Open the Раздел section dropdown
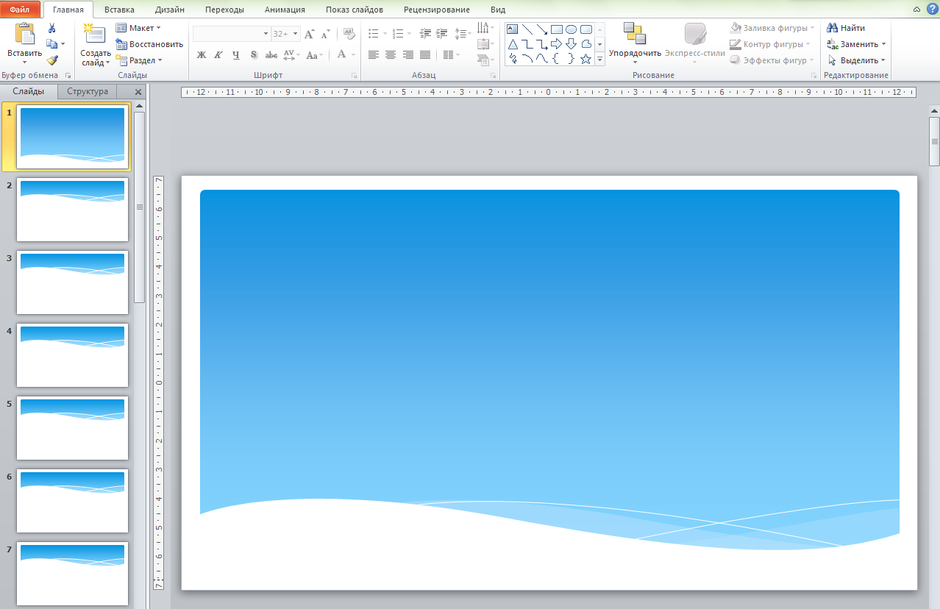This screenshot has height=609, width=940. point(139,61)
